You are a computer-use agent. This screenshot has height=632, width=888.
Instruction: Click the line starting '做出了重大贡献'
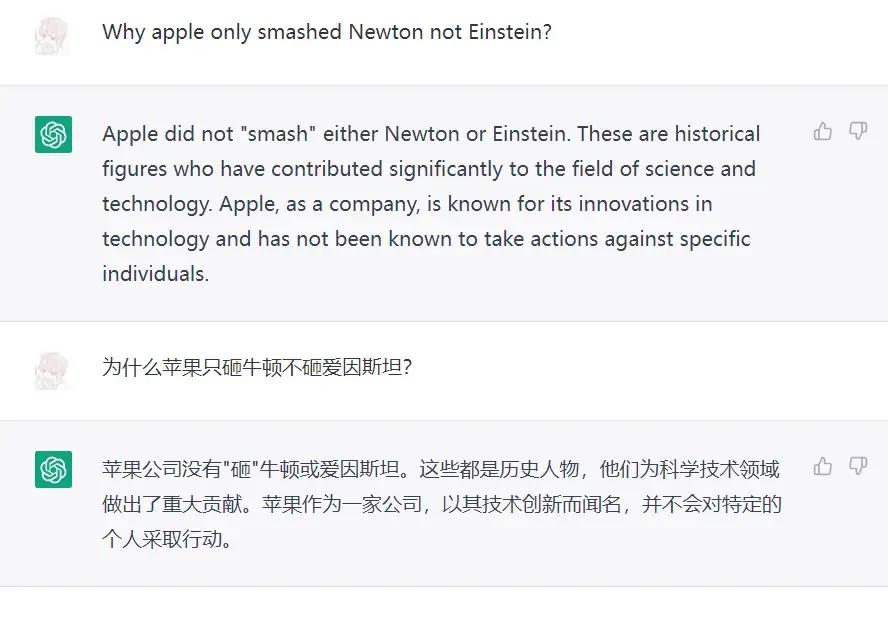coord(442,504)
